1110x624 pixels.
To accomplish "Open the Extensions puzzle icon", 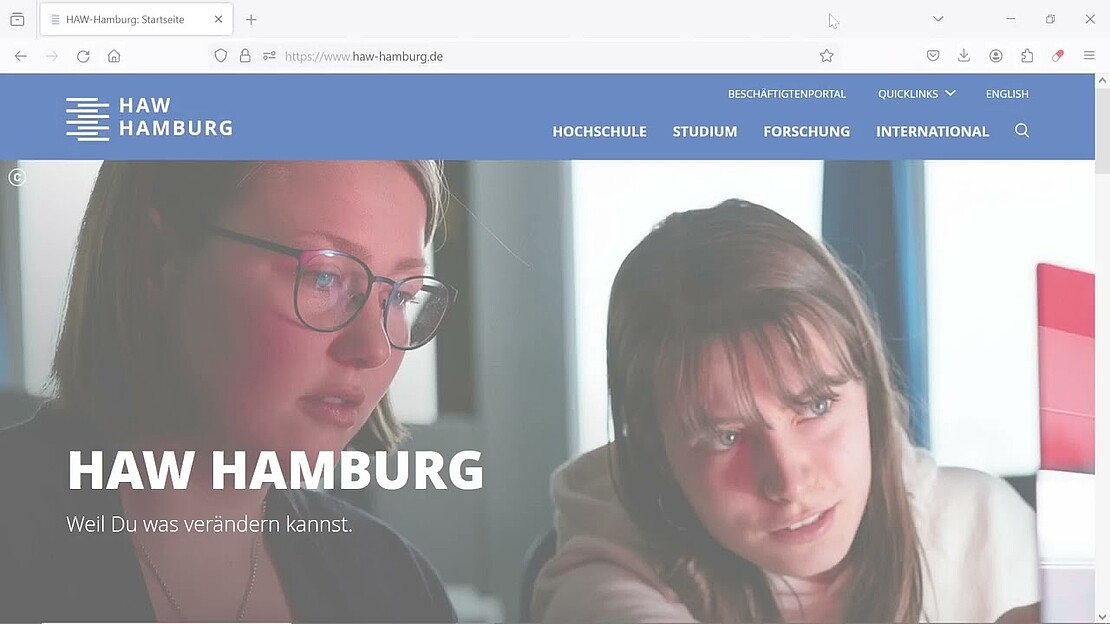I will coord(1026,56).
